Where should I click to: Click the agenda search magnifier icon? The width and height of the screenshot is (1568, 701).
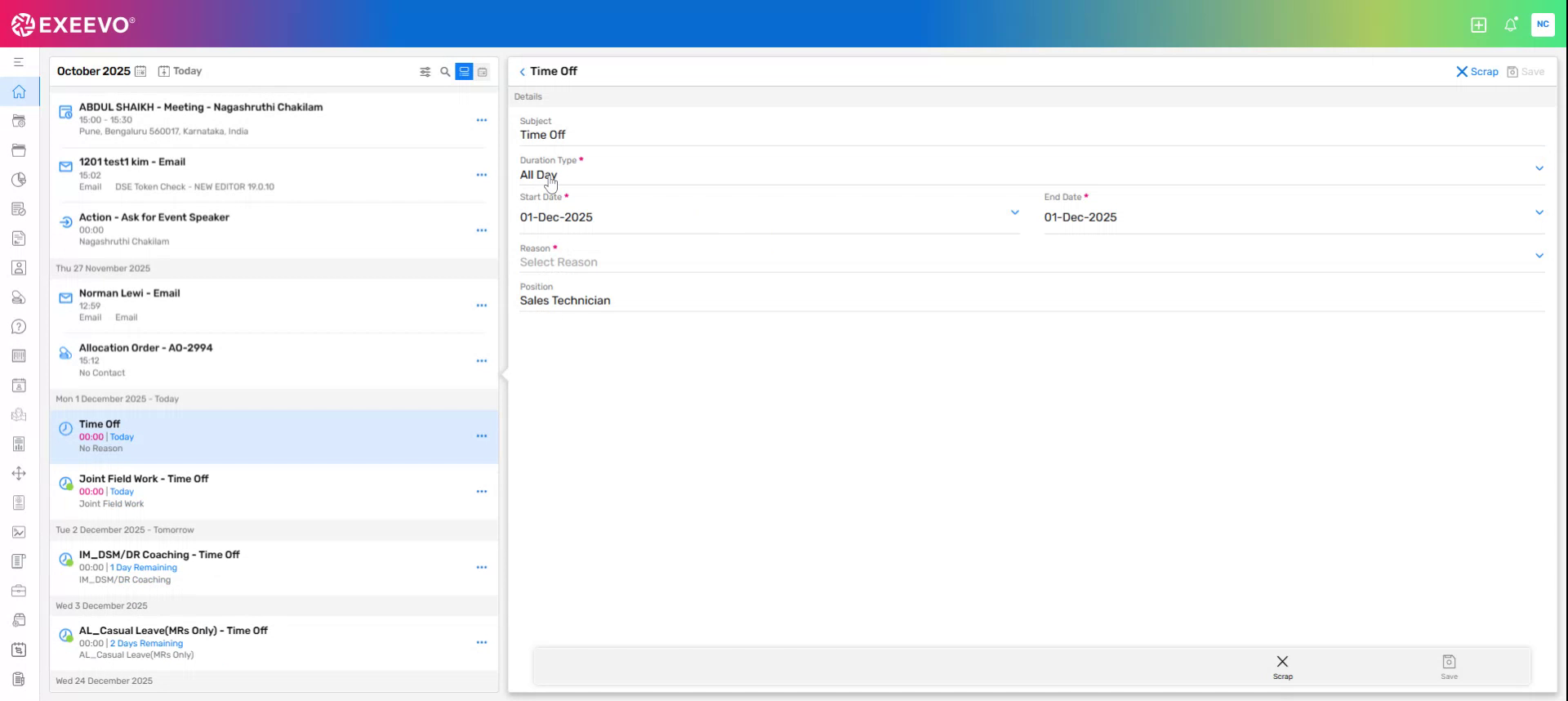click(x=445, y=72)
